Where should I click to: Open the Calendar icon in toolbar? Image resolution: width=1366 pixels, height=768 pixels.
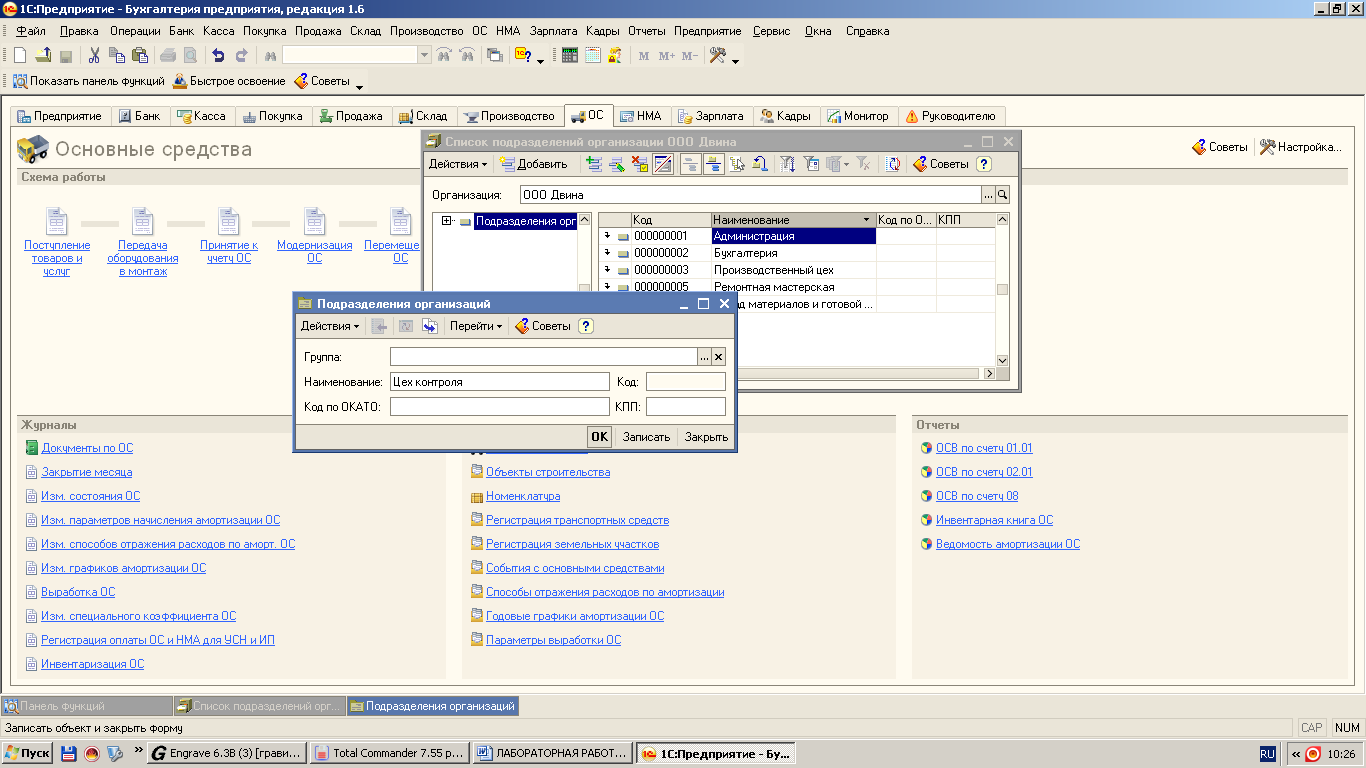[x=593, y=56]
